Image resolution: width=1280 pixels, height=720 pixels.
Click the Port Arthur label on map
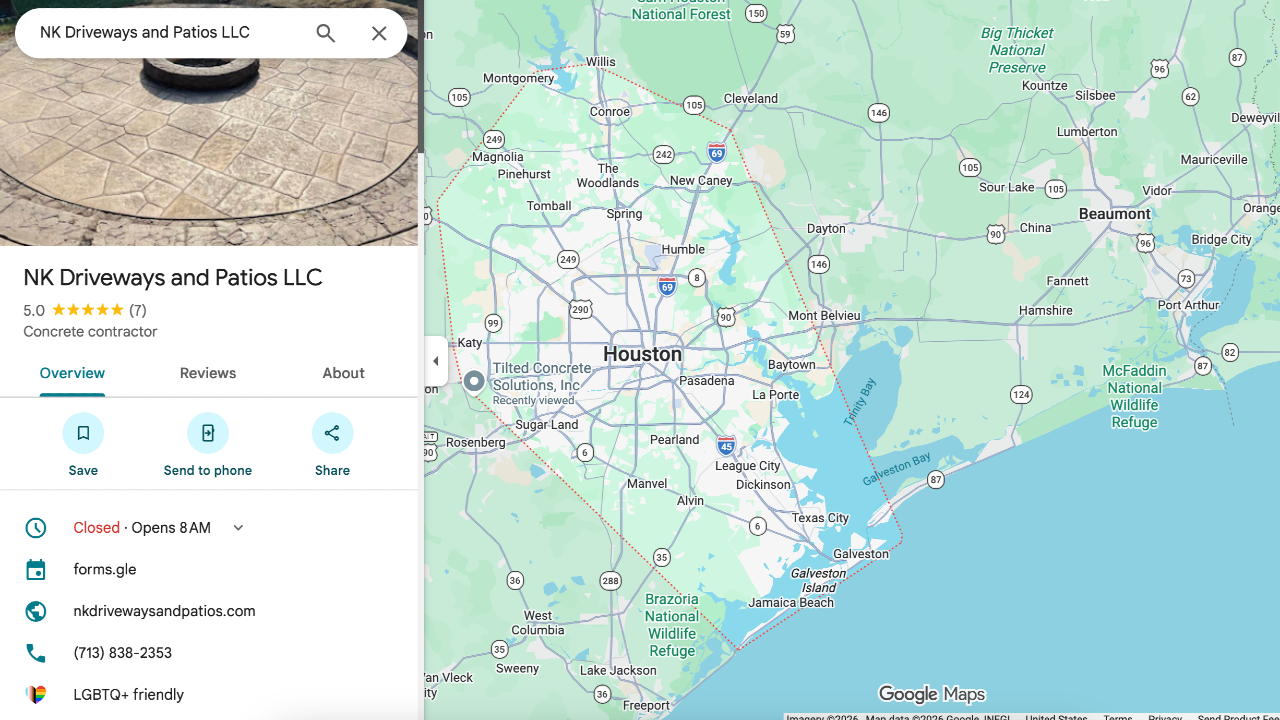1188,305
